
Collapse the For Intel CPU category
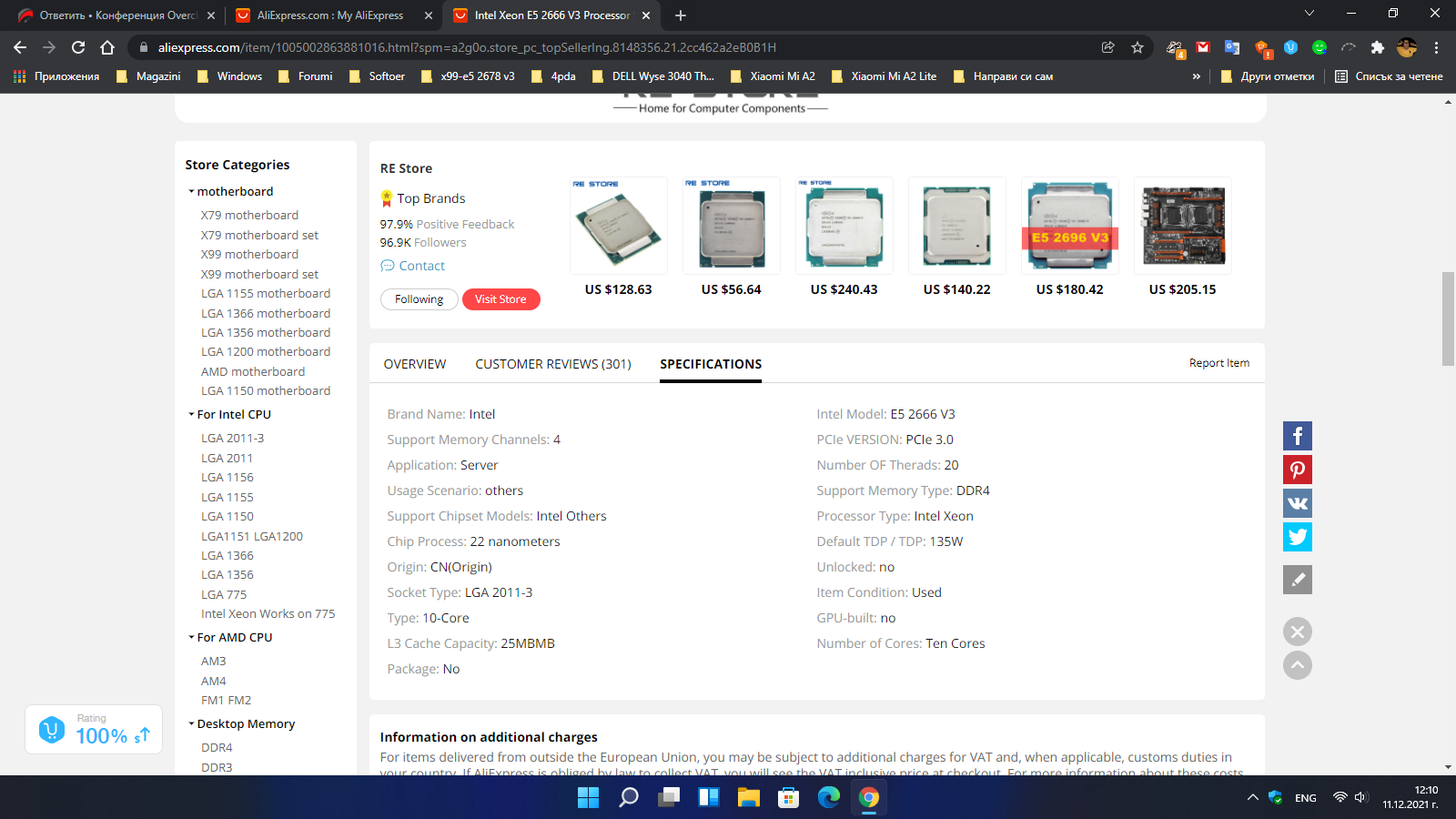(229, 414)
